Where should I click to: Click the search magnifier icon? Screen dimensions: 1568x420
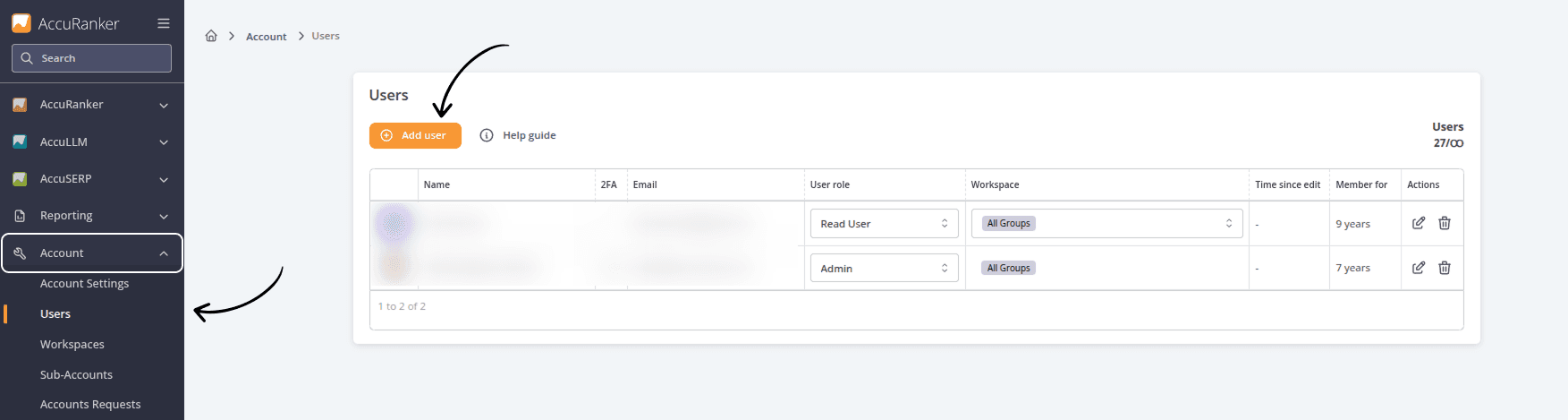coord(27,58)
